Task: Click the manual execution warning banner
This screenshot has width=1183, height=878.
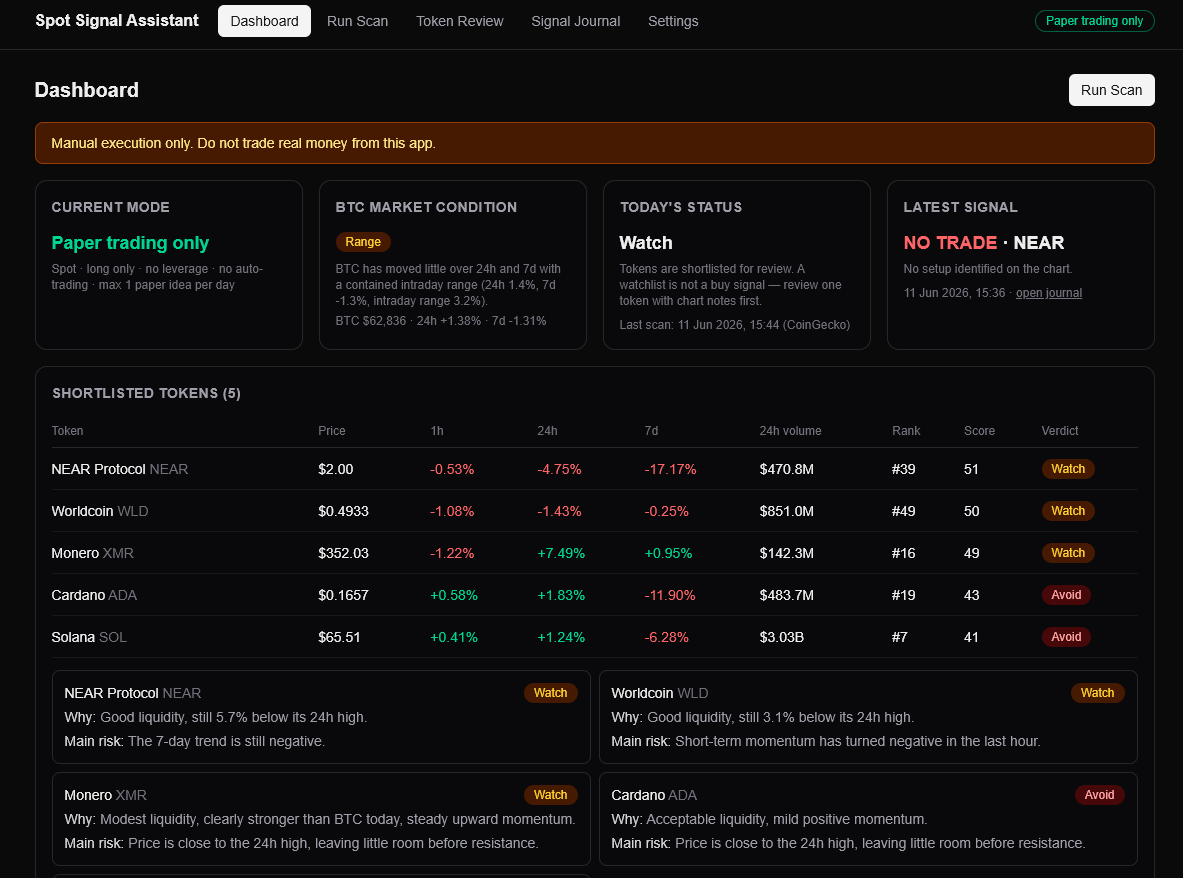Action: 595,143
